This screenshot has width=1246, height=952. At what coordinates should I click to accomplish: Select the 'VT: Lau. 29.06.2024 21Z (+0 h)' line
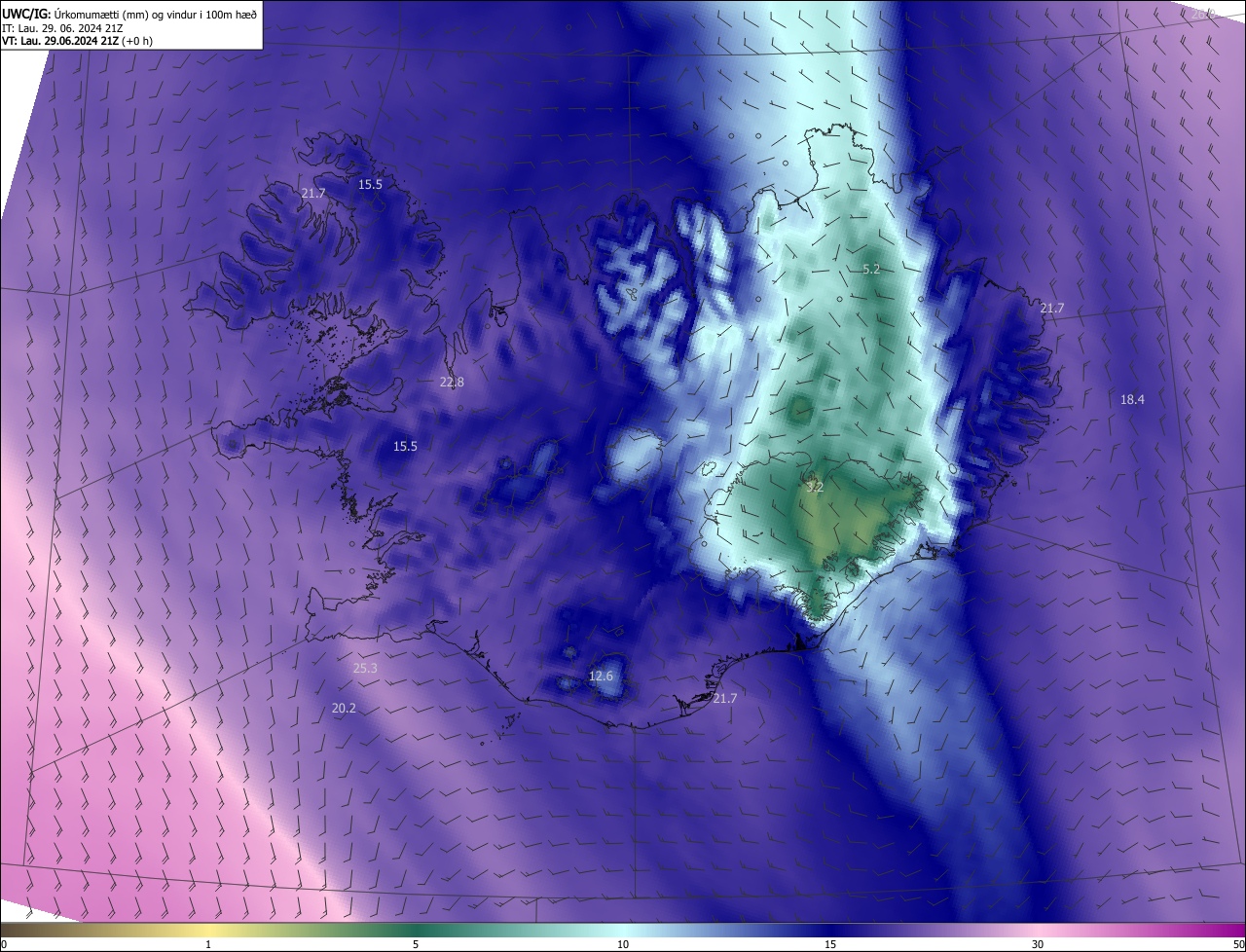pos(78,41)
